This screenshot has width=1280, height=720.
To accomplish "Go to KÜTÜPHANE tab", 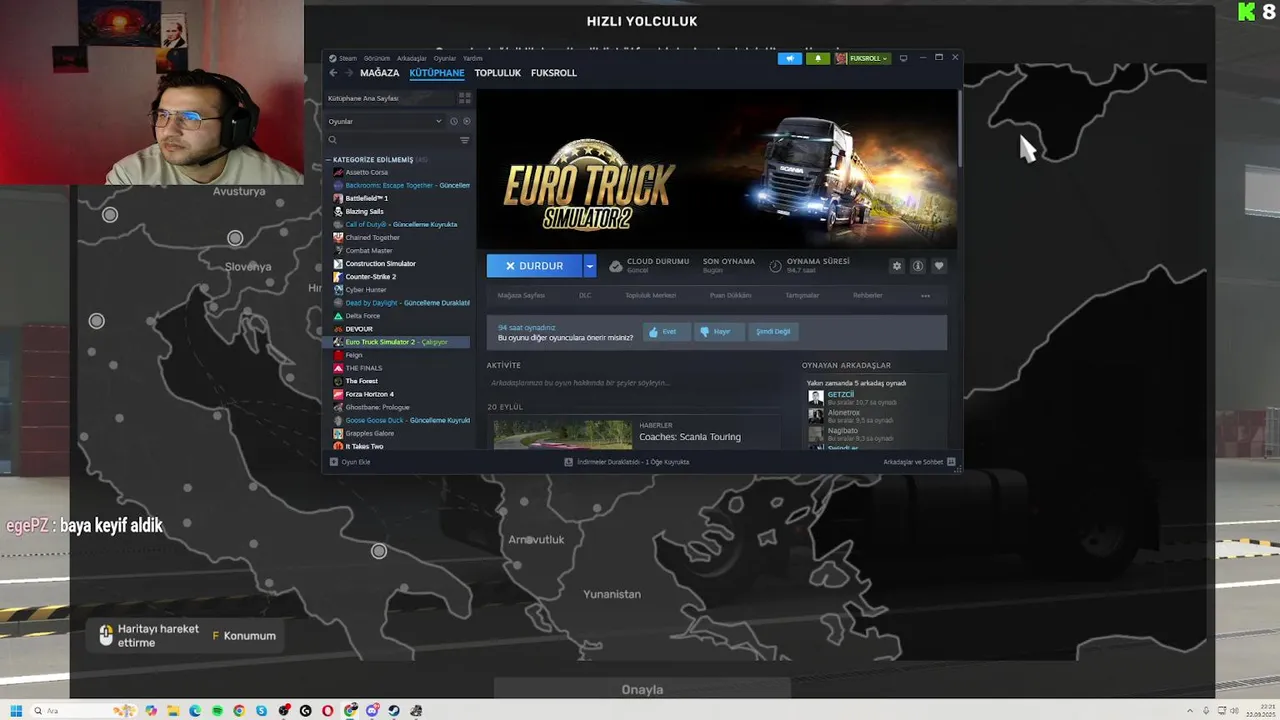I will tap(437, 73).
